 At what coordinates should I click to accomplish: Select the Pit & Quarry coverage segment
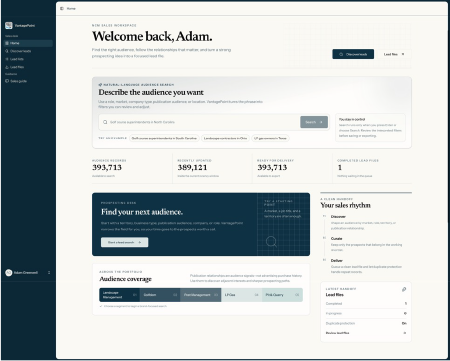click(x=282, y=295)
